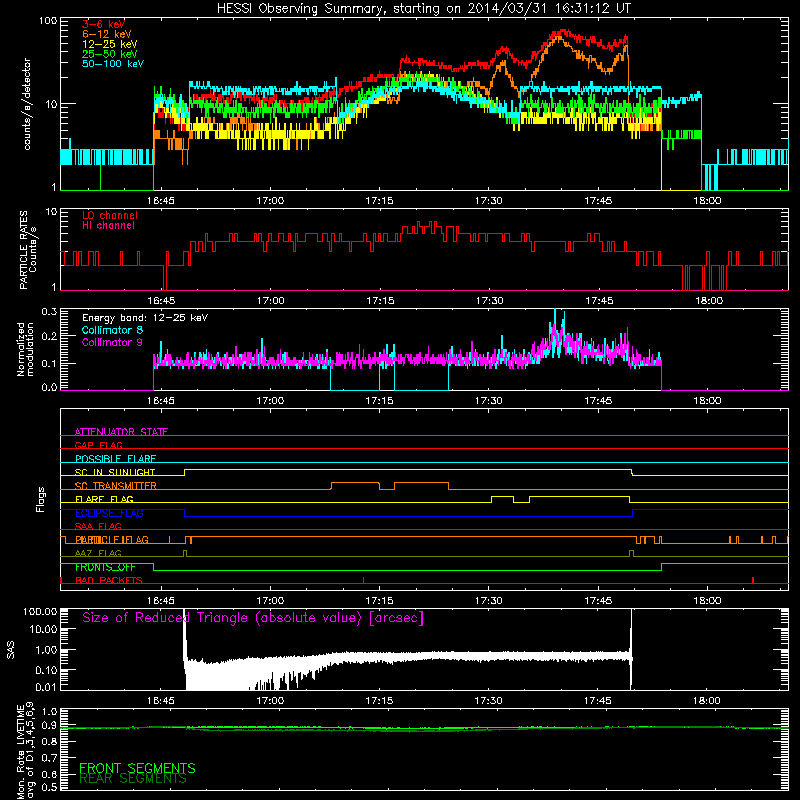Click the '0.3' y-axis value on modulation plot
Screen dimensions: 800x800
(49, 312)
